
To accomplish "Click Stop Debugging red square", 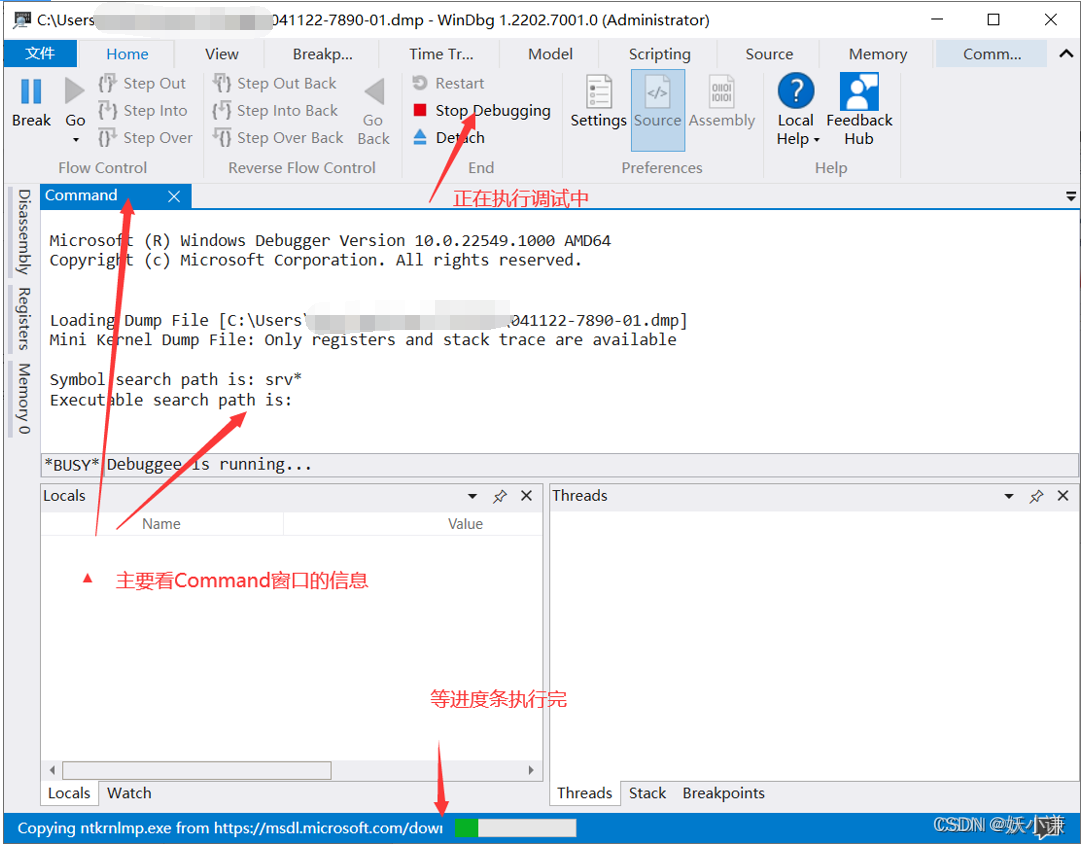I will pyautogui.click(x=420, y=110).
